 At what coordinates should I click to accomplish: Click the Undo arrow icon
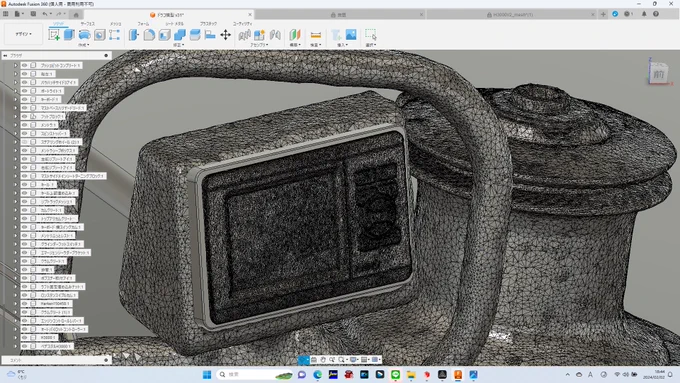click(45, 14)
